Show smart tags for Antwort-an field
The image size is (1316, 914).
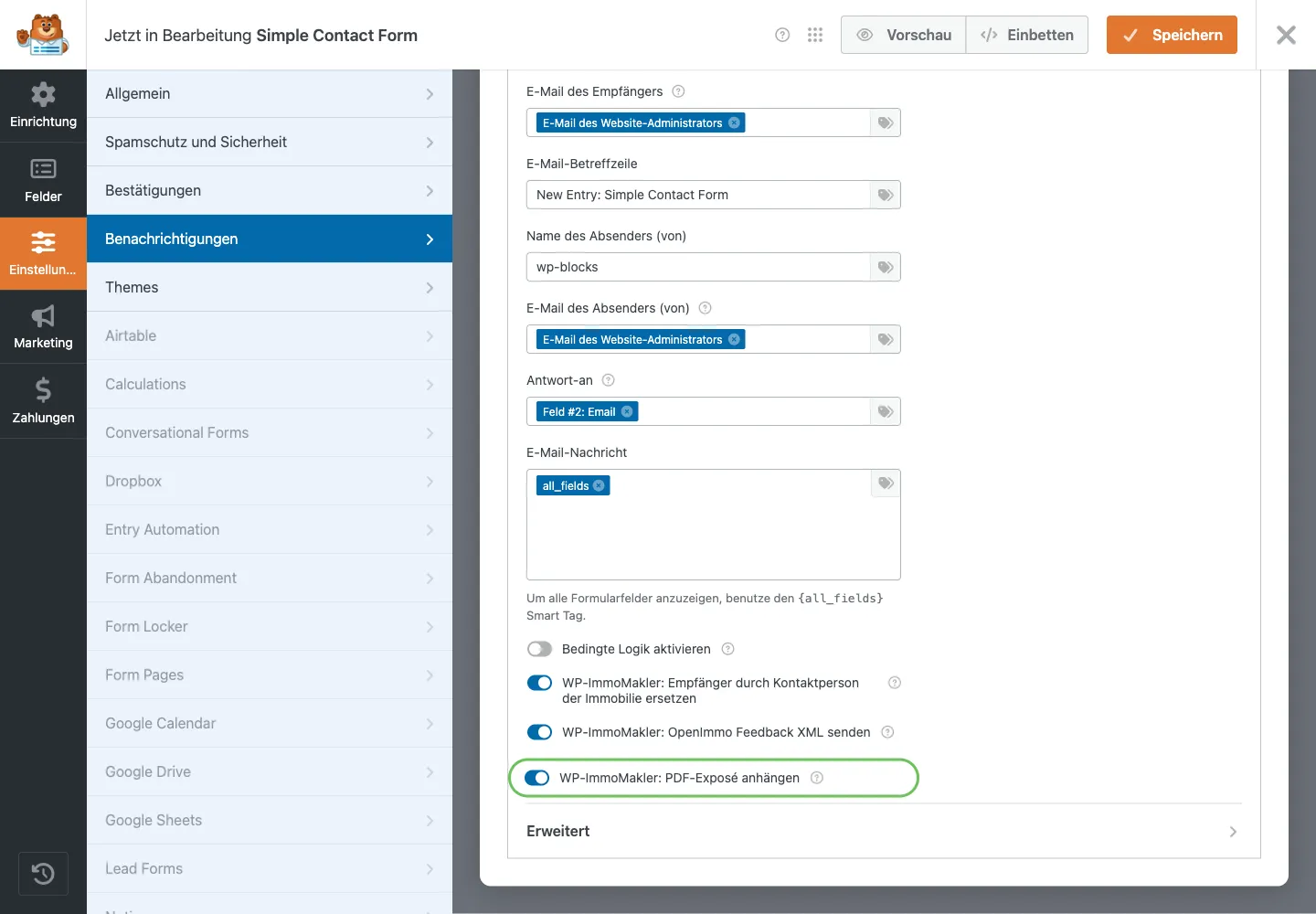[886, 411]
